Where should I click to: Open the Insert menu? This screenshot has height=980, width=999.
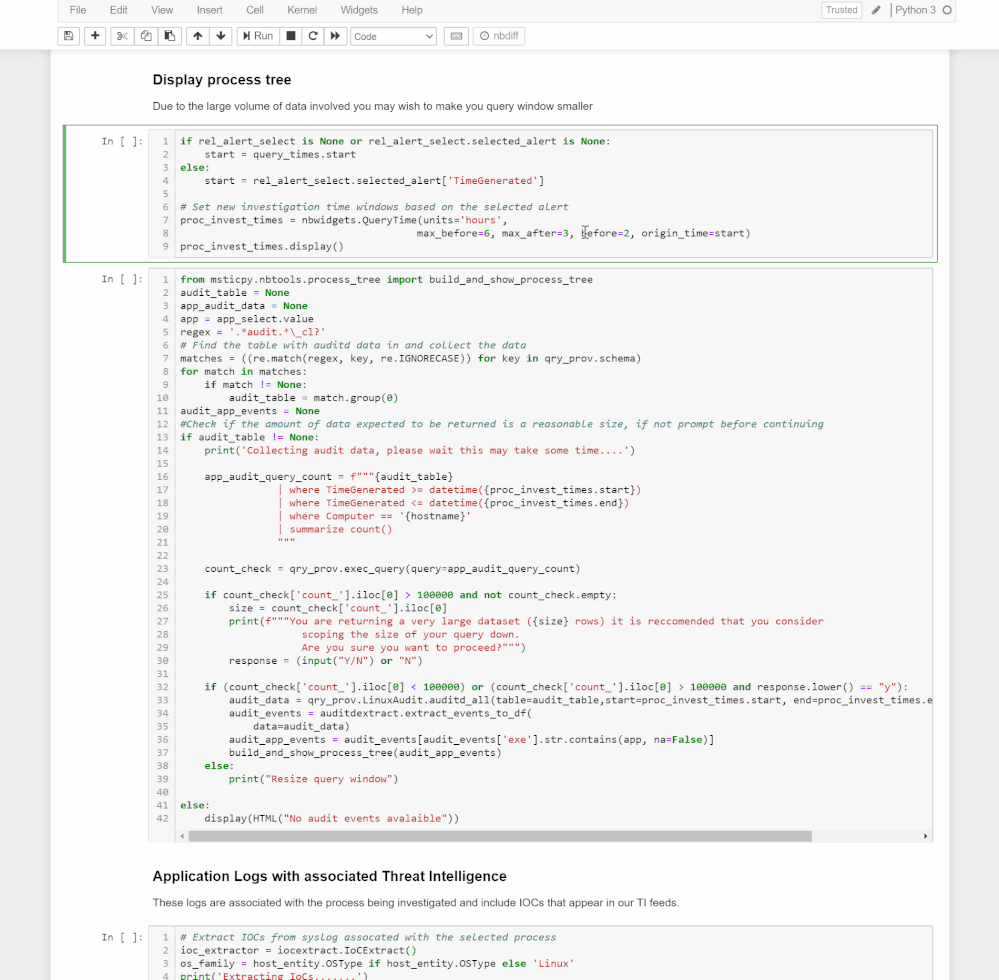210,10
